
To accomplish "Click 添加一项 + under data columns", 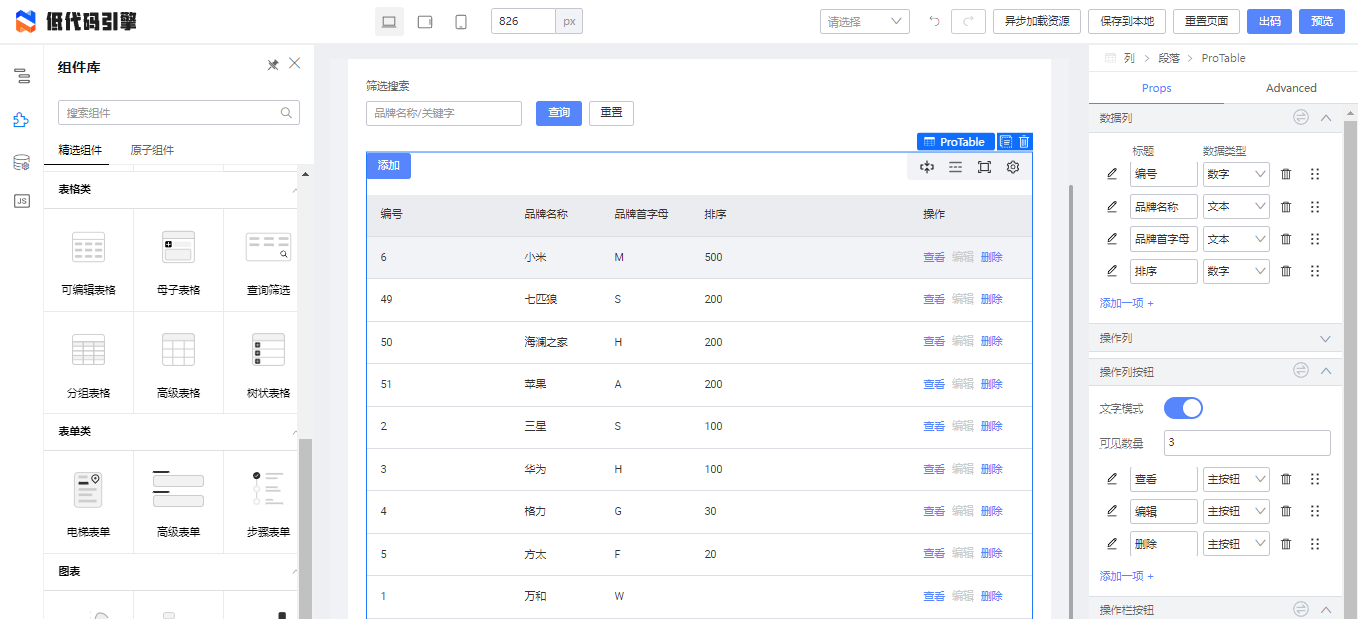I will [x=1127, y=303].
